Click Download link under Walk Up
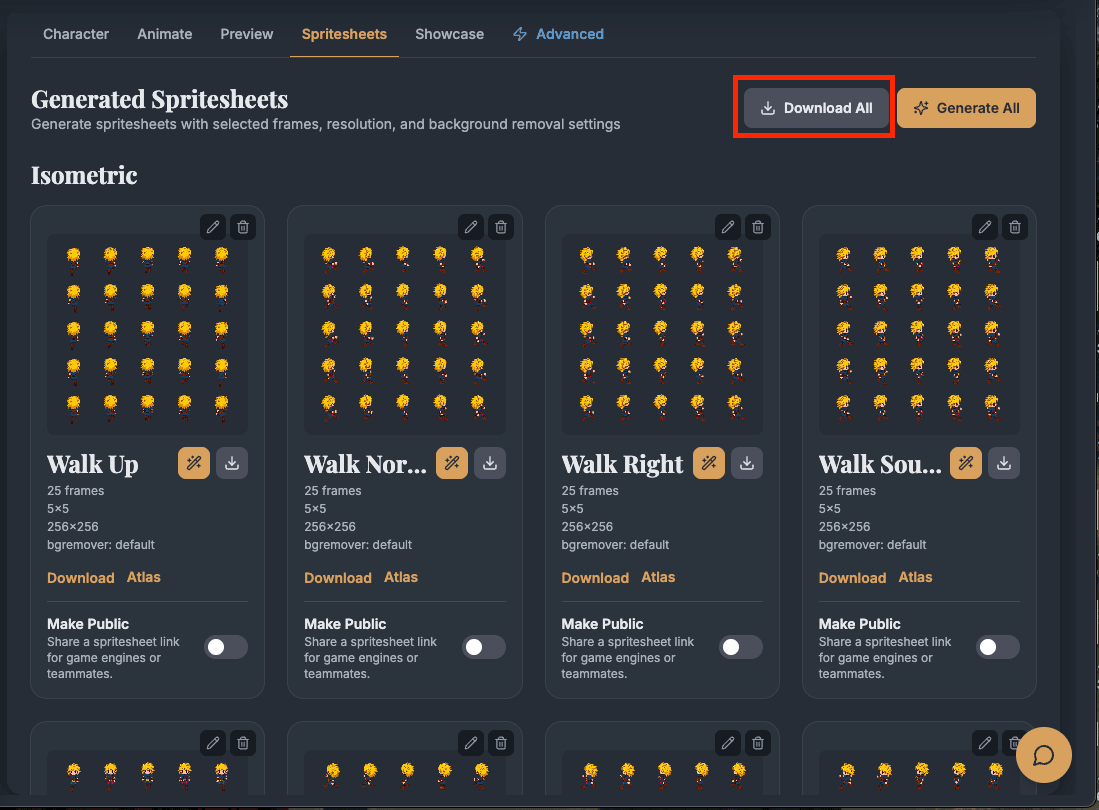 pos(81,578)
